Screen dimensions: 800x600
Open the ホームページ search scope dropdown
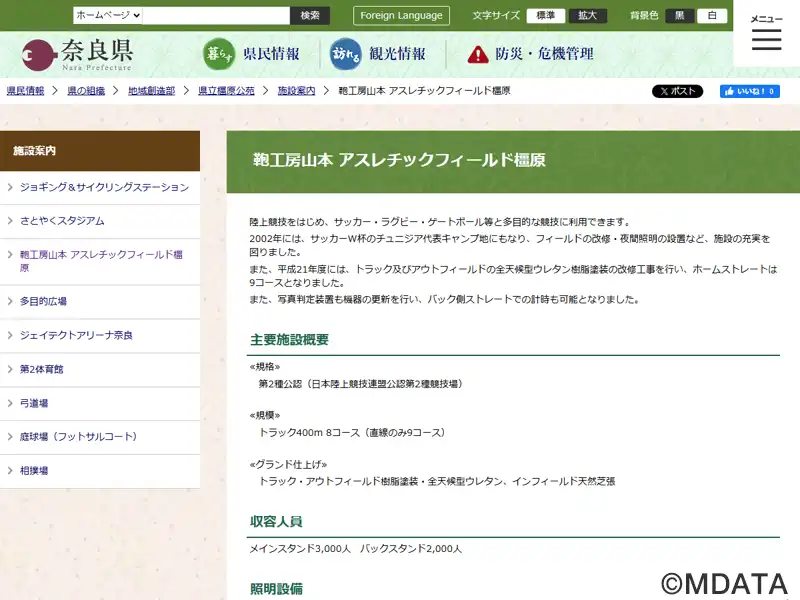(x=108, y=15)
